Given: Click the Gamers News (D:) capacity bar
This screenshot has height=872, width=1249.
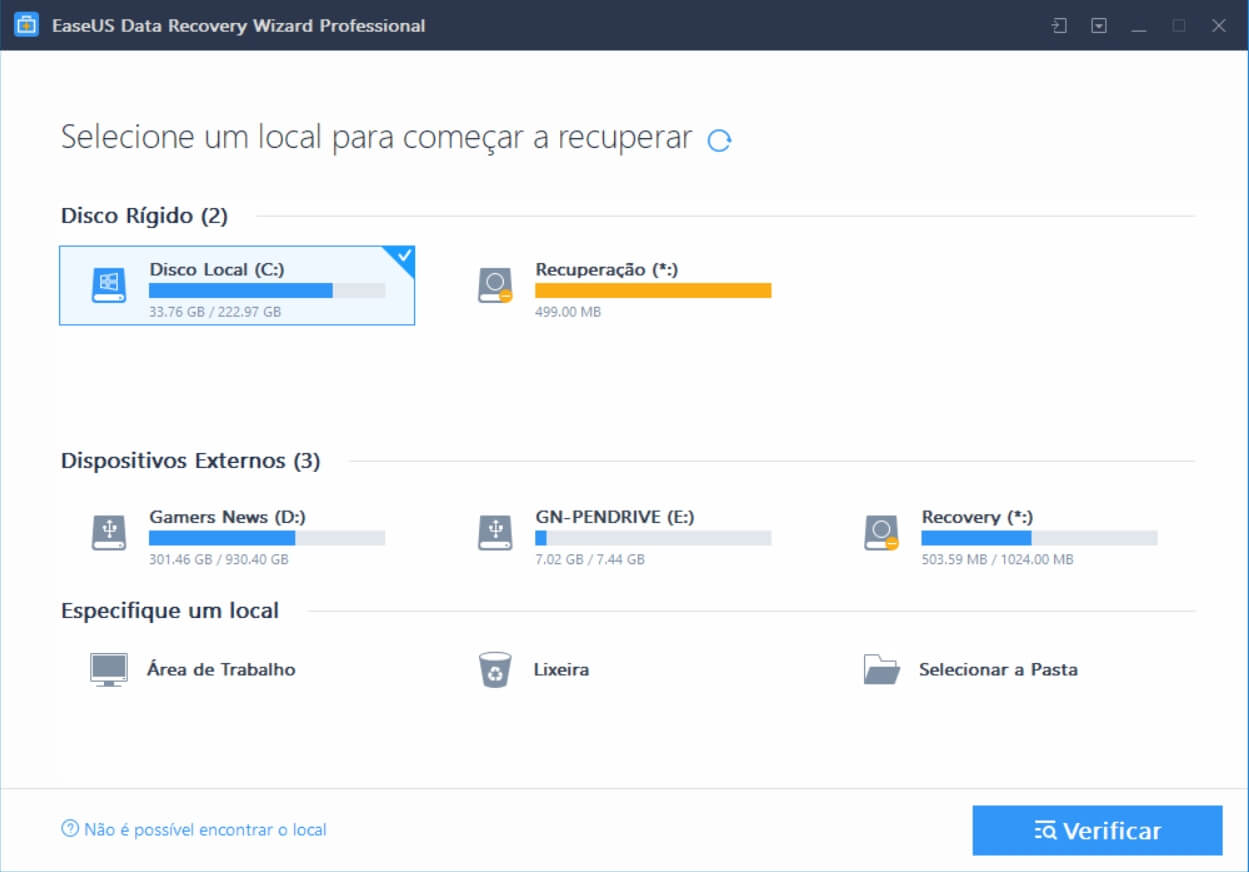Looking at the screenshot, I should tap(267, 538).
